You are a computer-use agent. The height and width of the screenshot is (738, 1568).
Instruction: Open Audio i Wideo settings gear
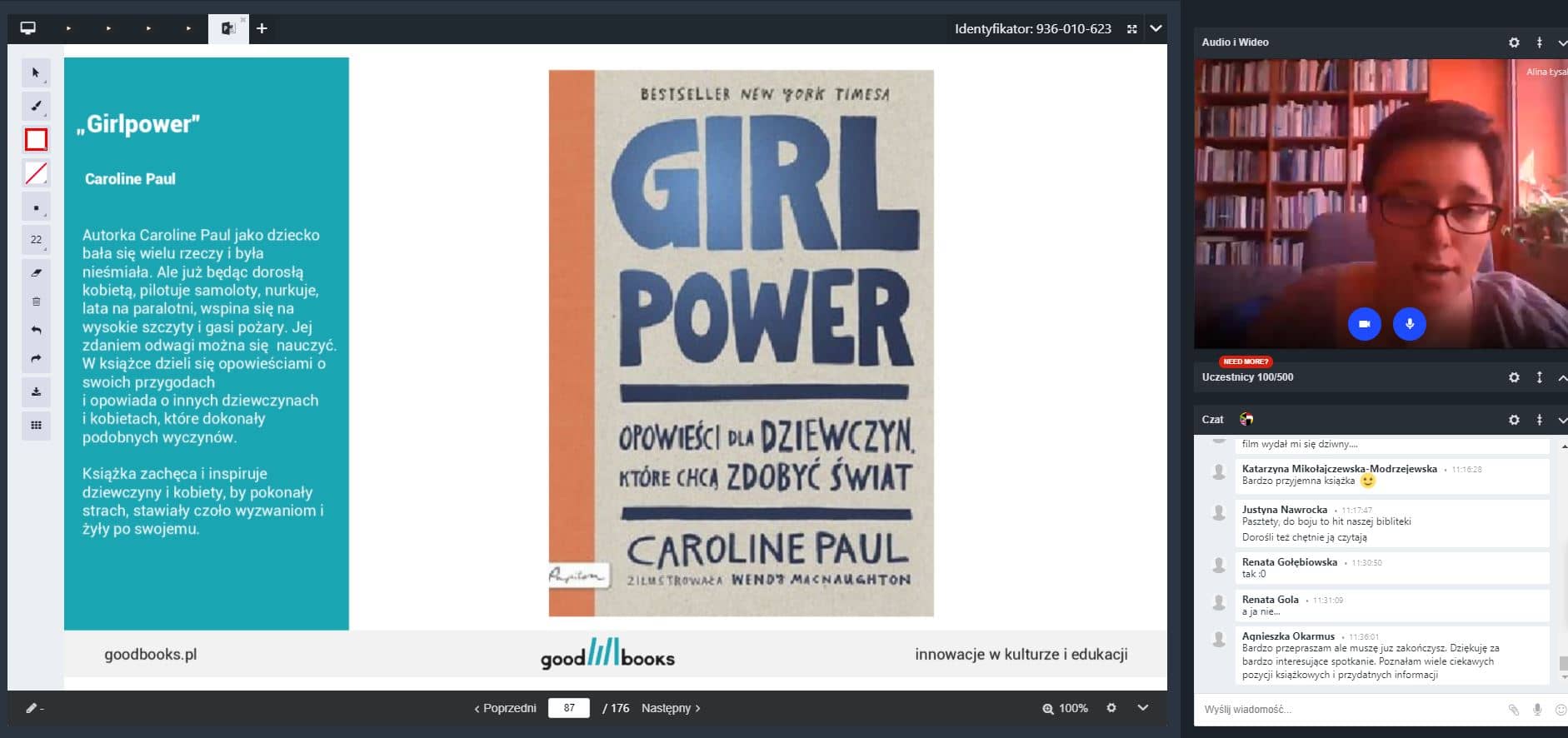tap(1514, 42)
